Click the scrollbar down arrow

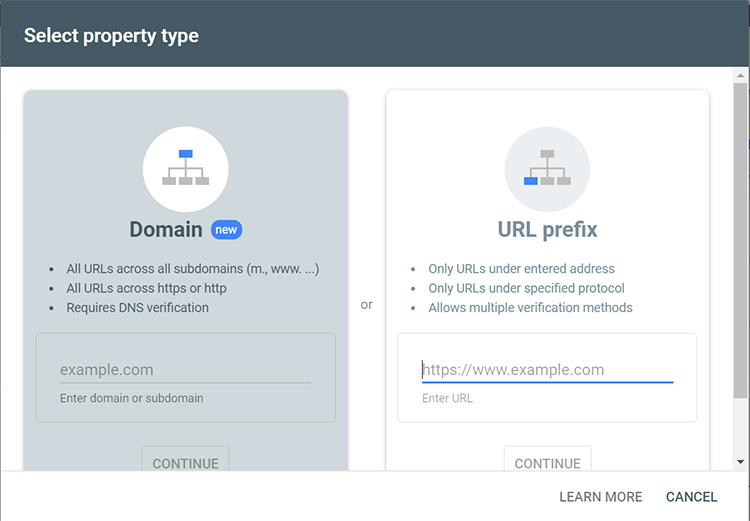click(740, 462)
